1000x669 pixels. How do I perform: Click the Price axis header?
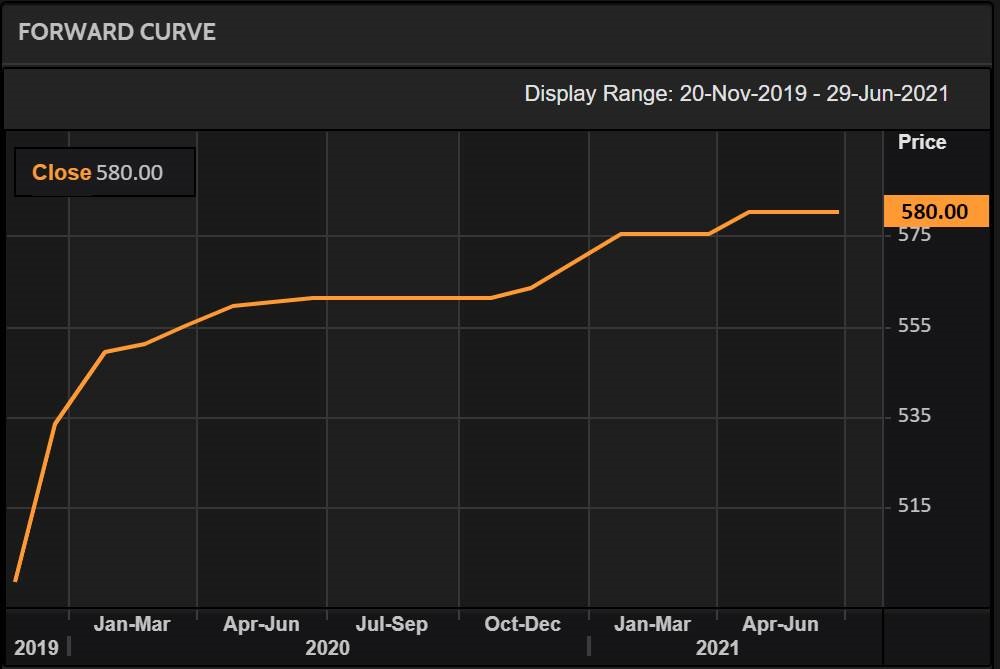[921, 142]
